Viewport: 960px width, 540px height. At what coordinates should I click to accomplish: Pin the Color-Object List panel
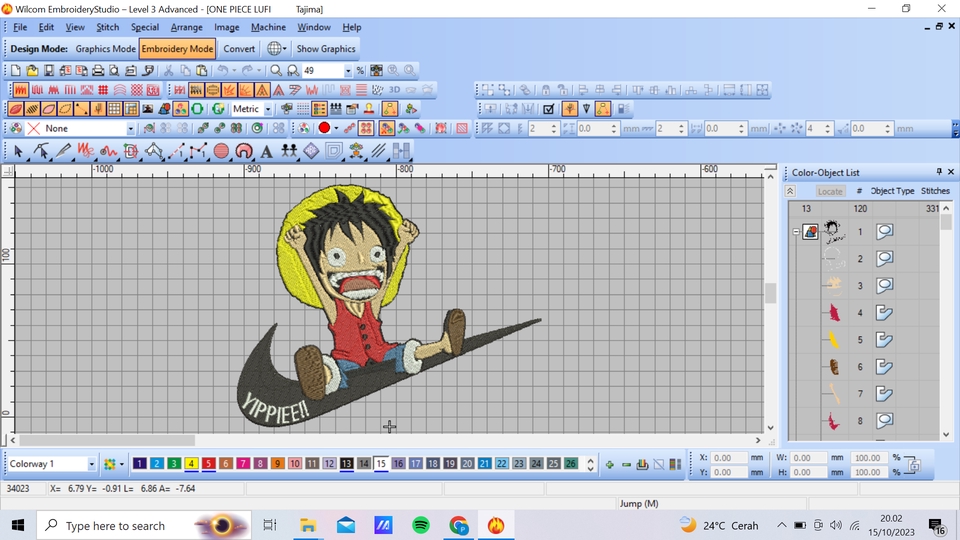pos(939,172)
